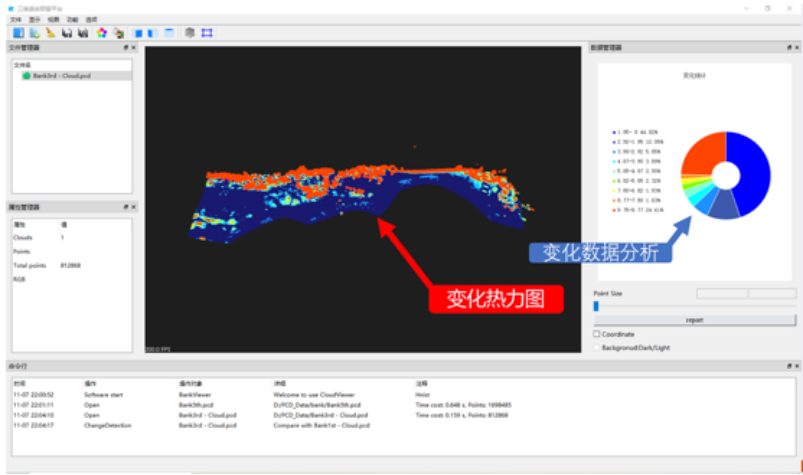Click the first floppy disk save icon
The height and width of the screenshot is (475, 803).
click(x=66, y=33)
